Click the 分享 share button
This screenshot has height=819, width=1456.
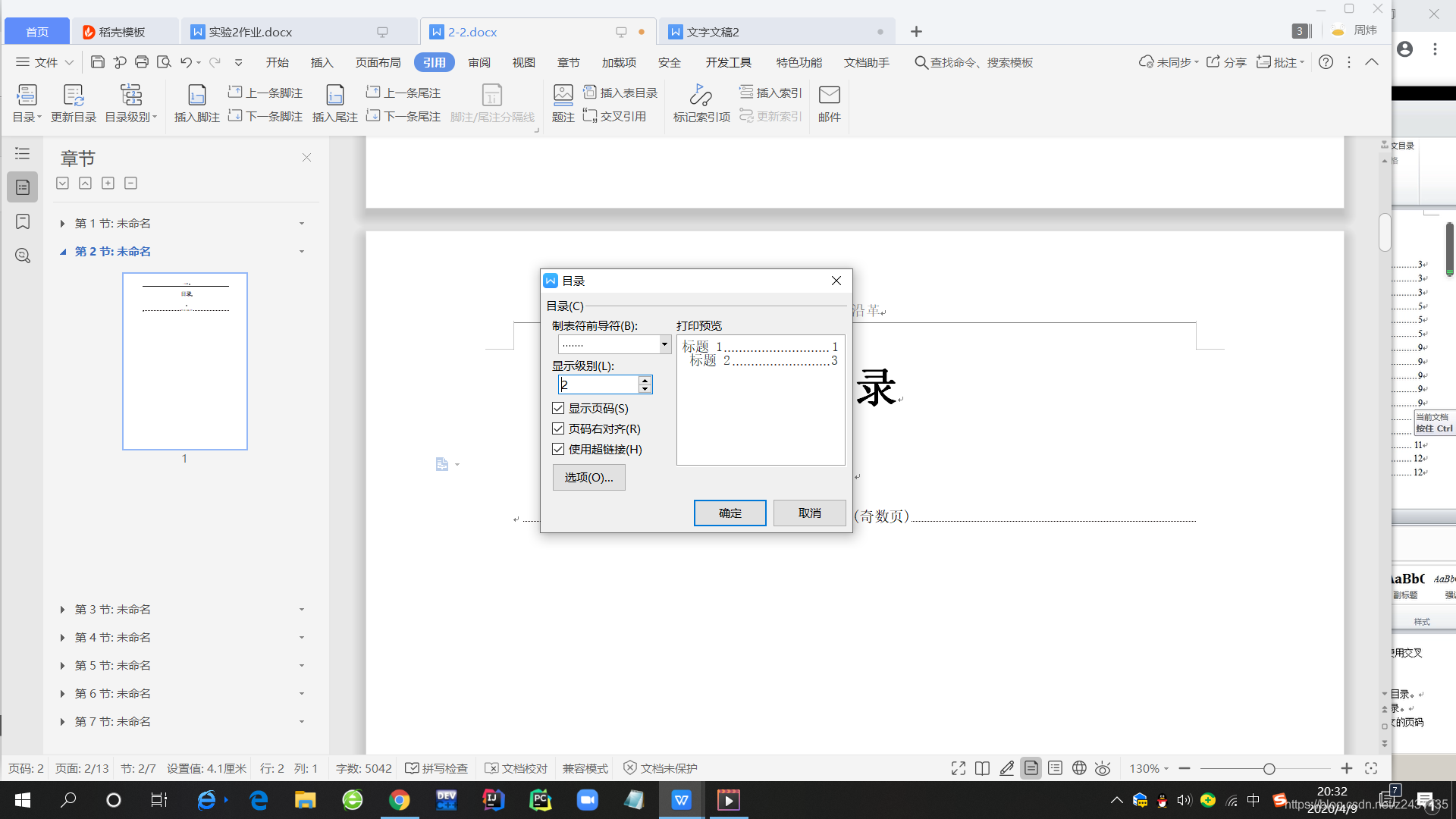coord(1226,62)
